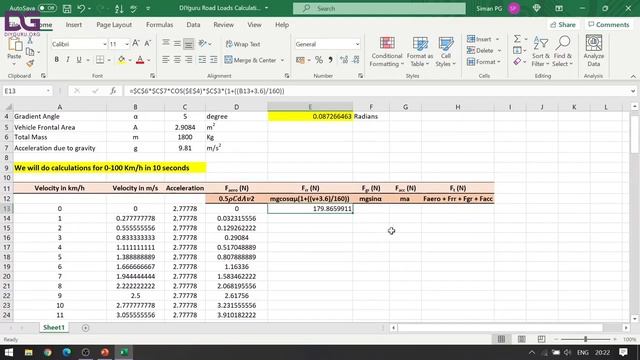Open the Search box

379,8
